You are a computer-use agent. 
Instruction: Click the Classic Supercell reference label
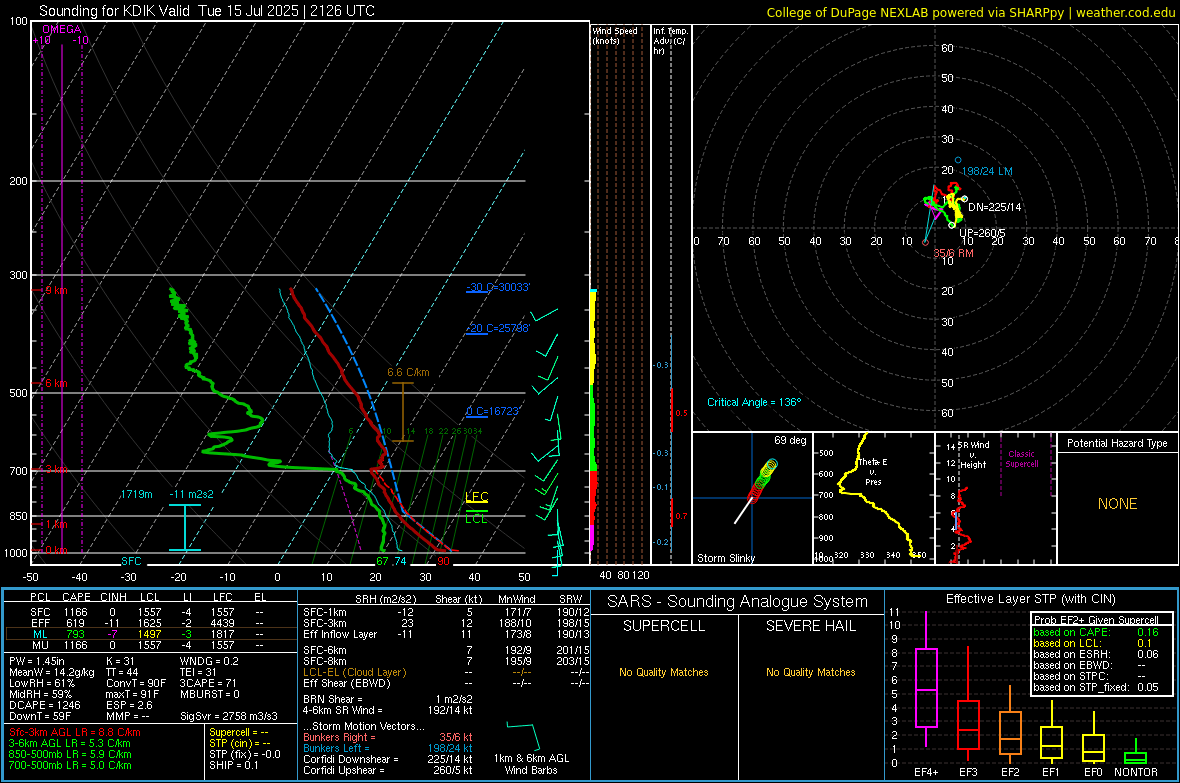click(1021, 459)
